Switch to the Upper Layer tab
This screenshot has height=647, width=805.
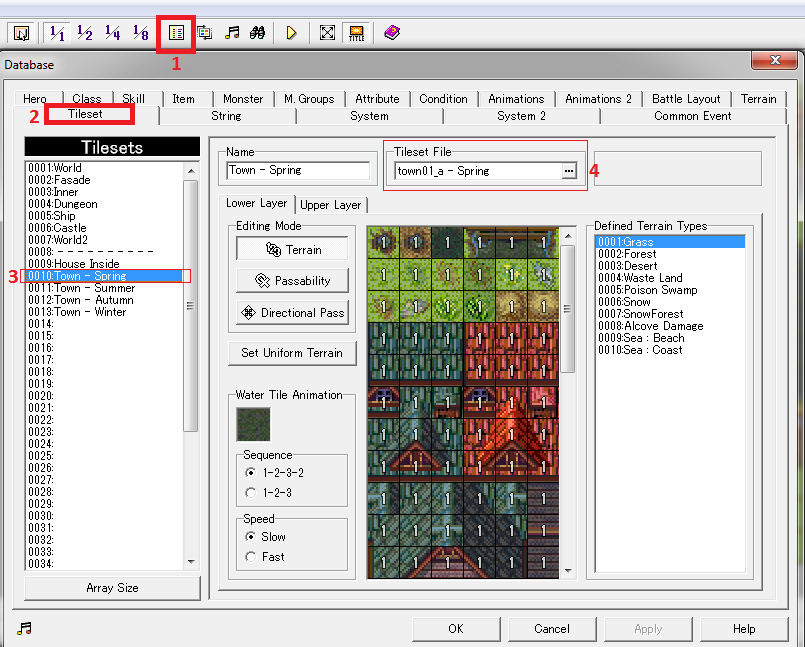[331, 205]
